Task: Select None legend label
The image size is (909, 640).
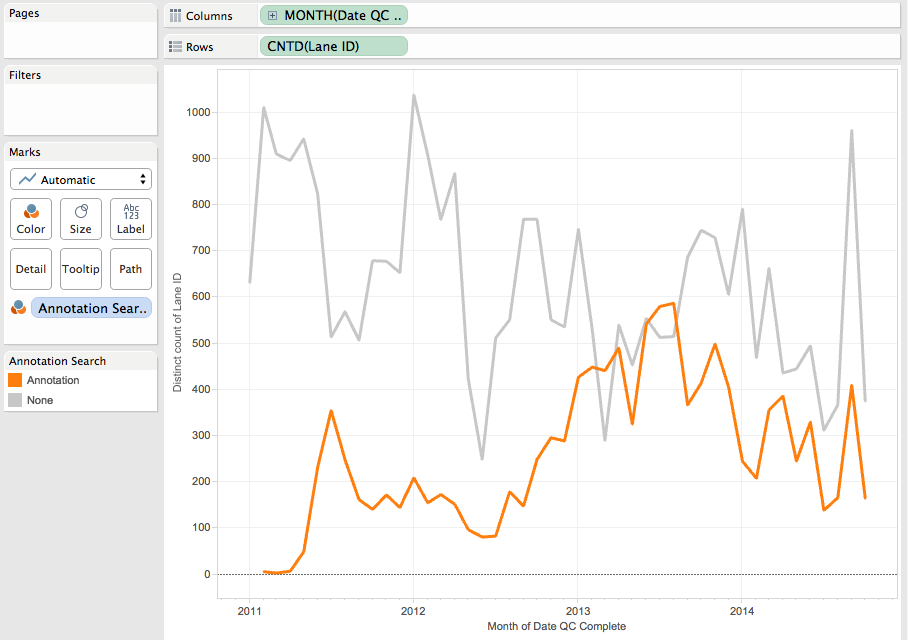Action: [x=40, y=400]
